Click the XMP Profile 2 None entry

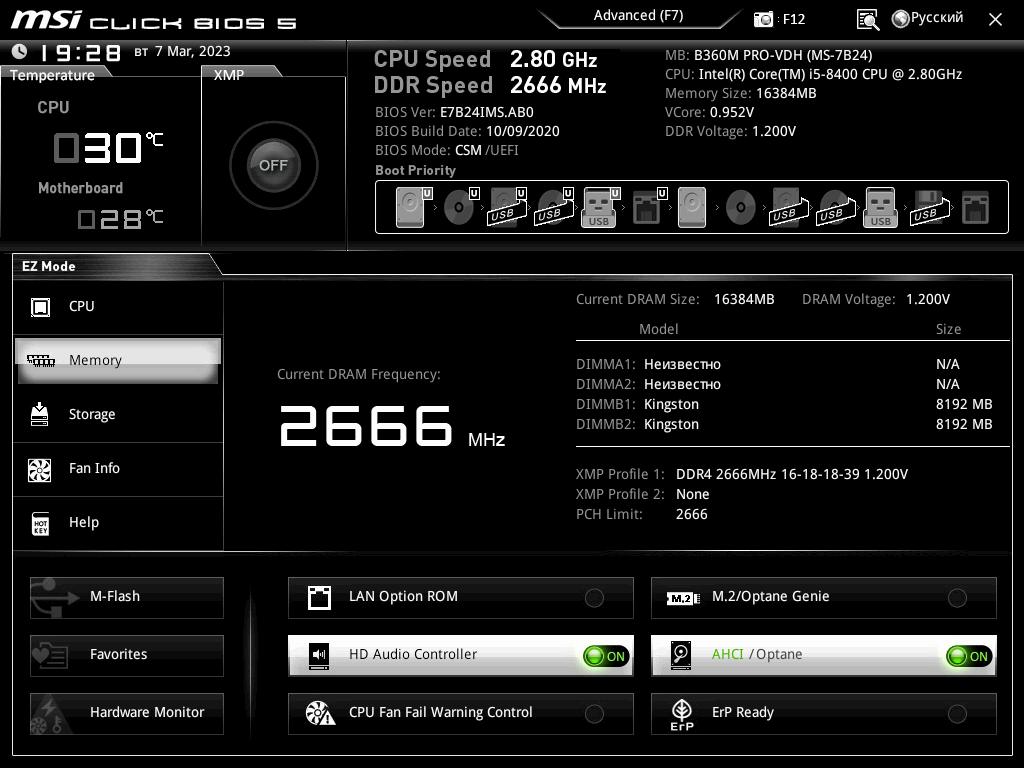[x=643, y=494]
